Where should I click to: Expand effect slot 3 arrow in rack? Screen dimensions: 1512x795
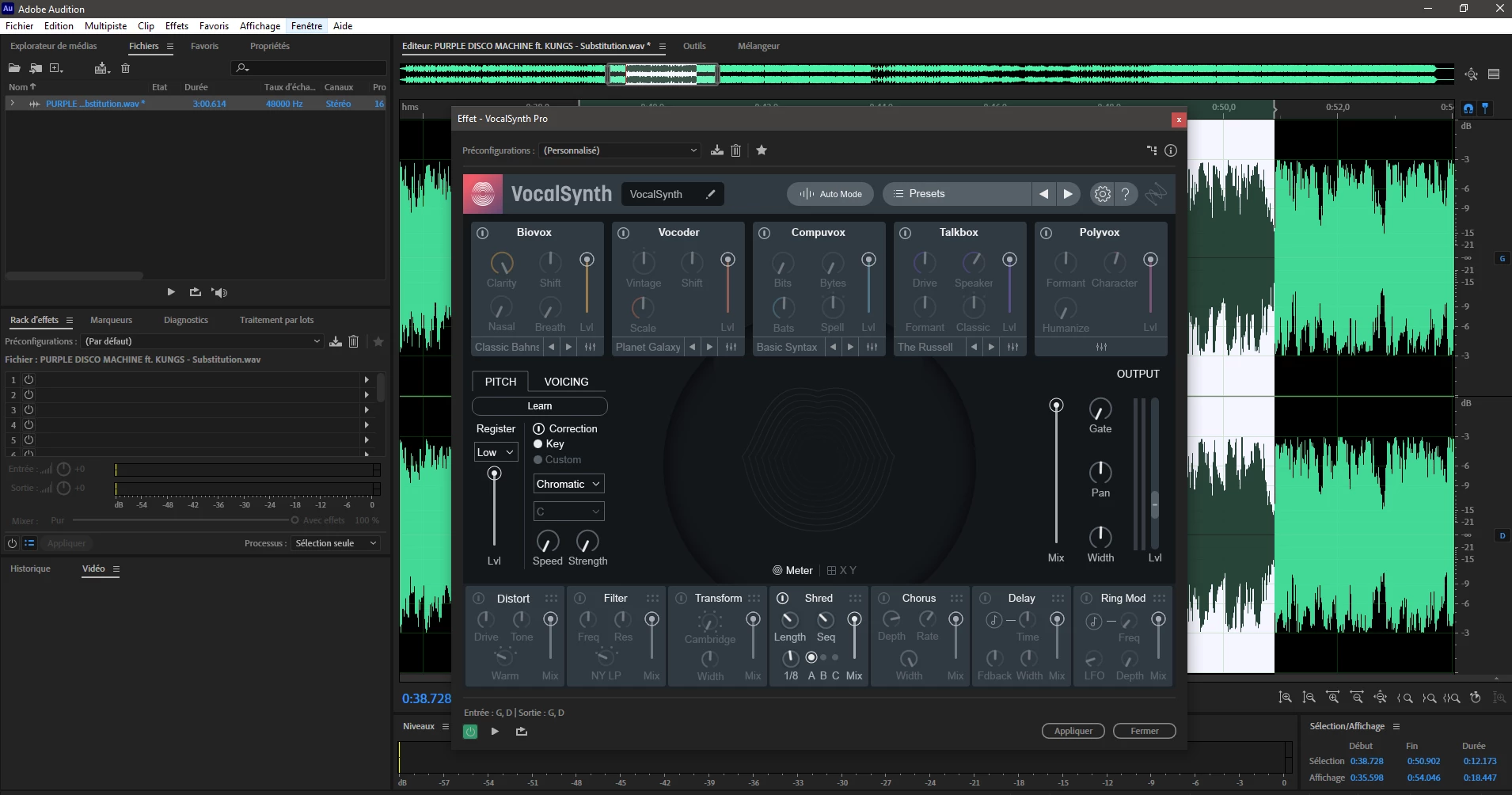click(367, 410)
